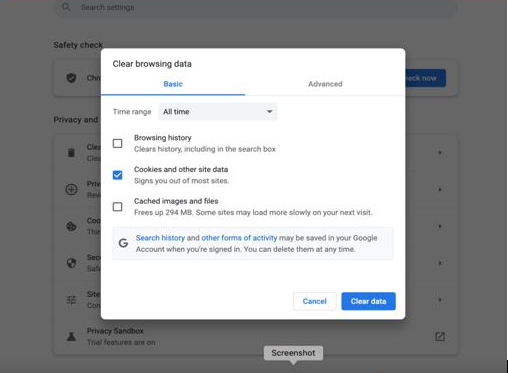Open the Time range dropdown
The image size is (508, 373).
[x=218, y=112]
